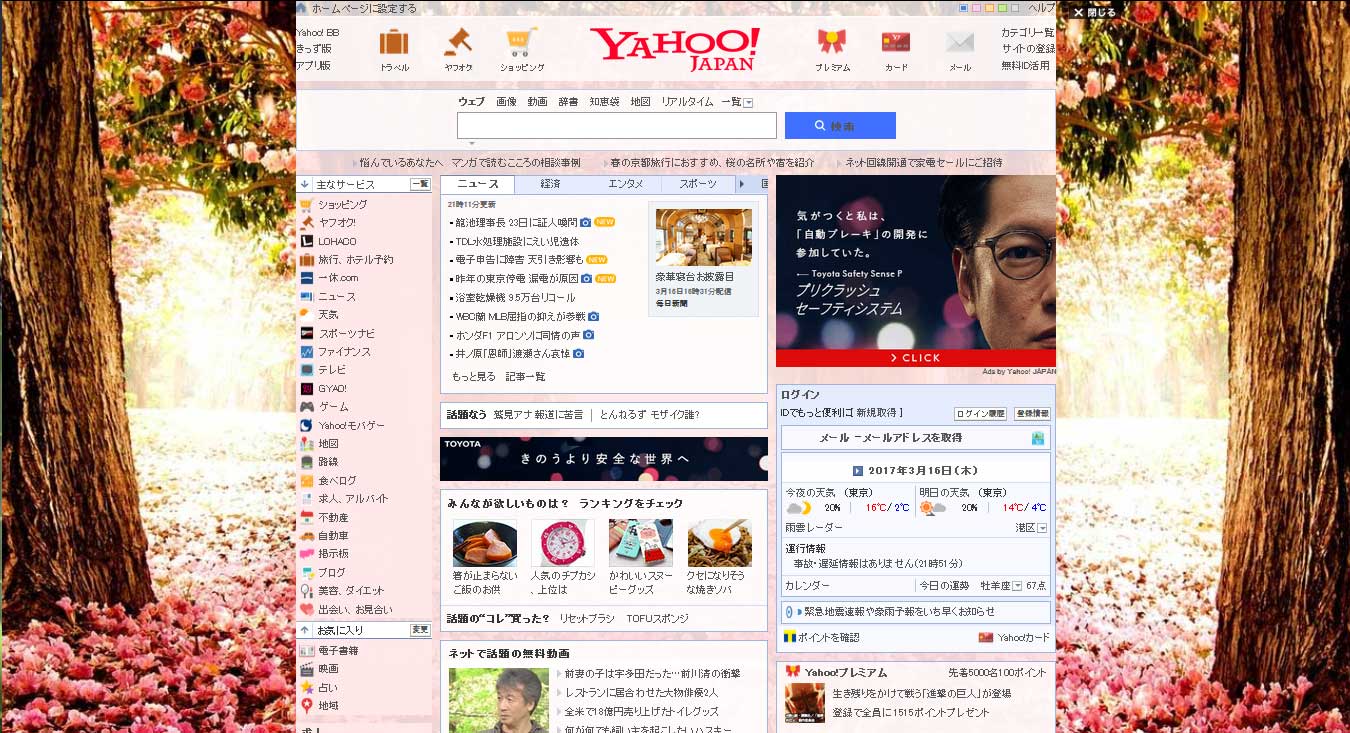This screenshot has width=1350, height=733.
Task: Open the ヘルプ link in the top bar
Action: coord(1042,8)
